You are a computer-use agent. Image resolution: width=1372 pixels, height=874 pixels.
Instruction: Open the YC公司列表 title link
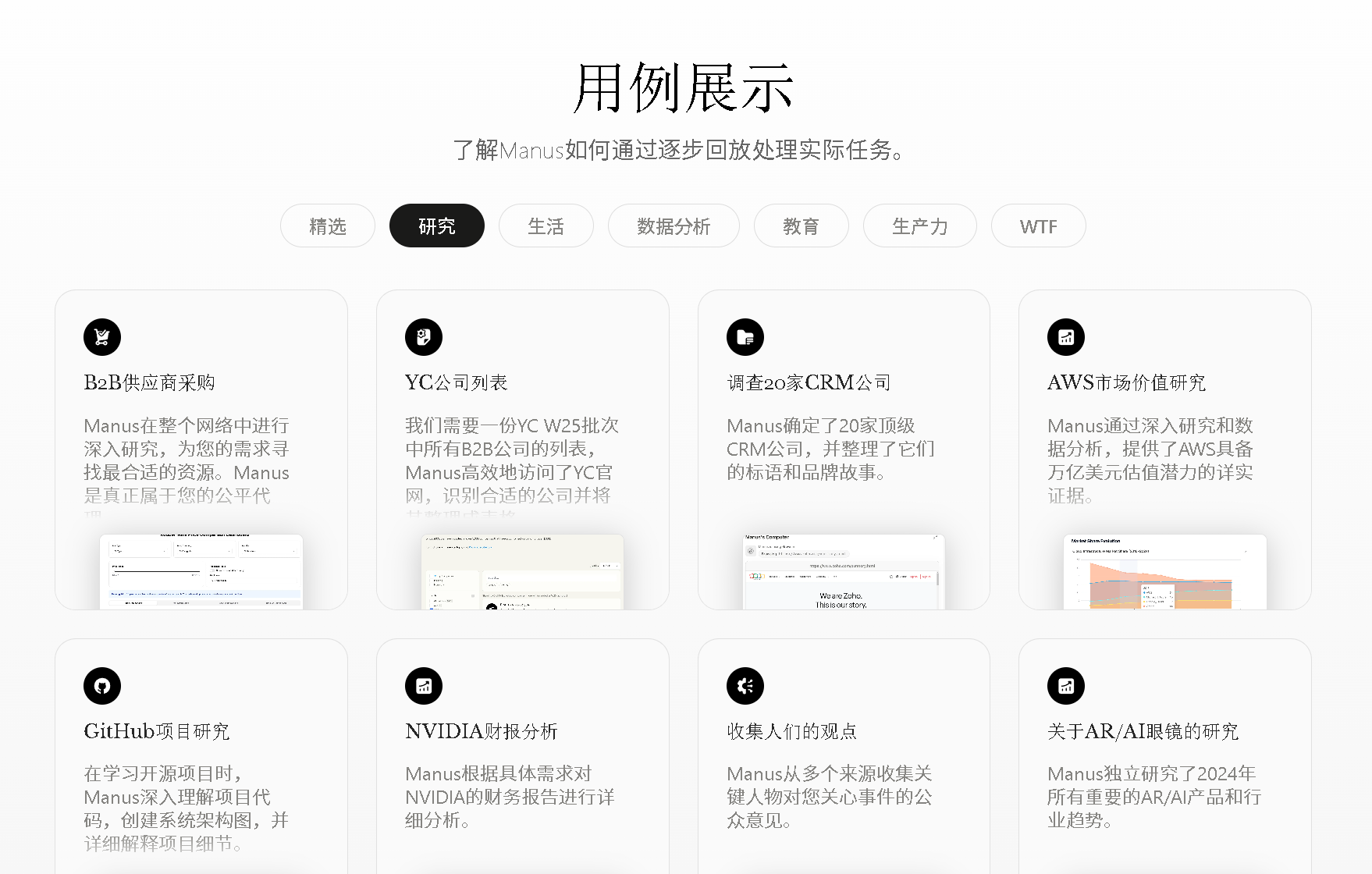click(457, 382)
